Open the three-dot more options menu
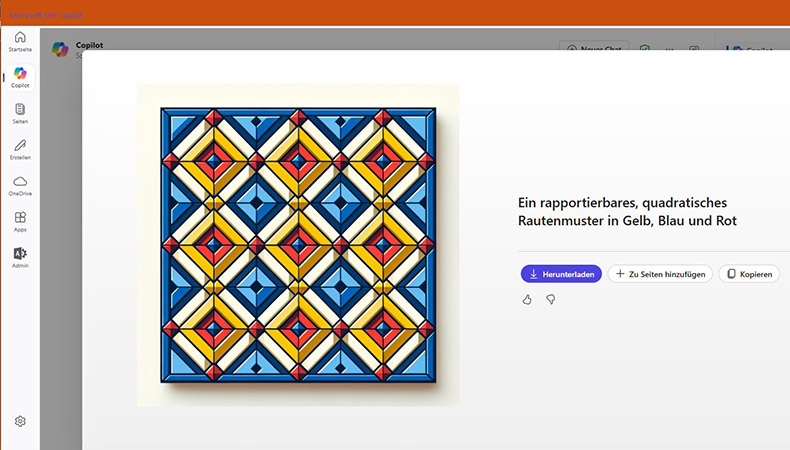The height and width of the screenshot is (450, 790). [x=670, y=48]
